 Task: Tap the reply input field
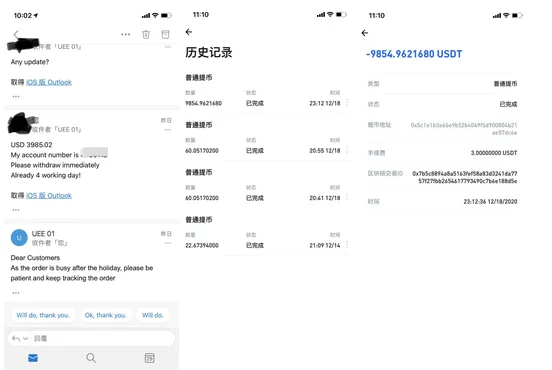[102, 338]
